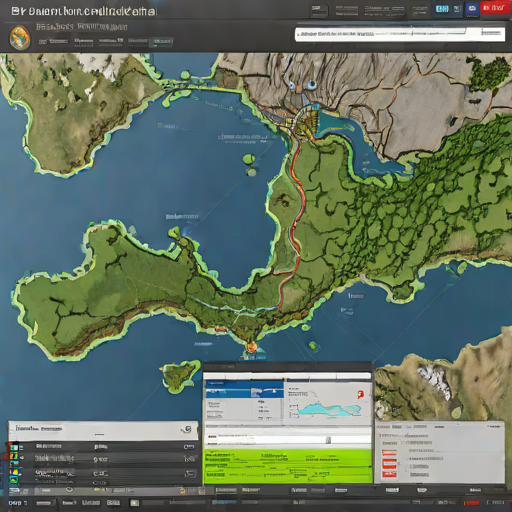
Task: Click inside the white search bar
Action: pyautogui.click(x=400, y=34)
